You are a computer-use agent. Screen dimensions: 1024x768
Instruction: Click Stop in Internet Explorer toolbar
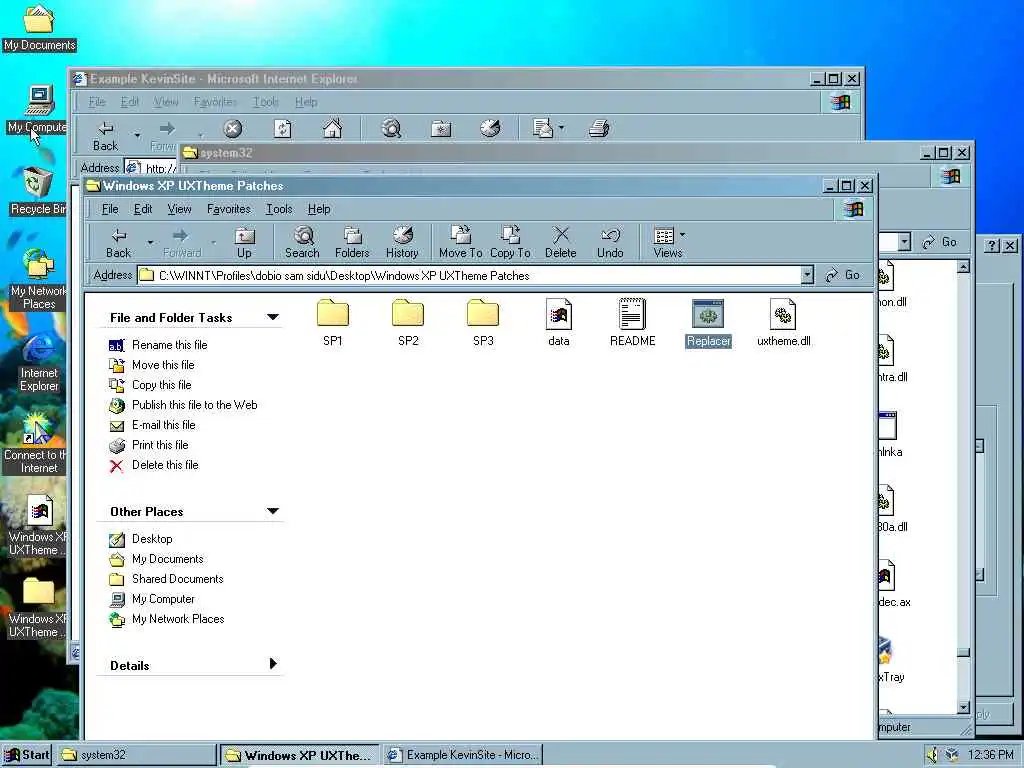[x=232, y=129]
